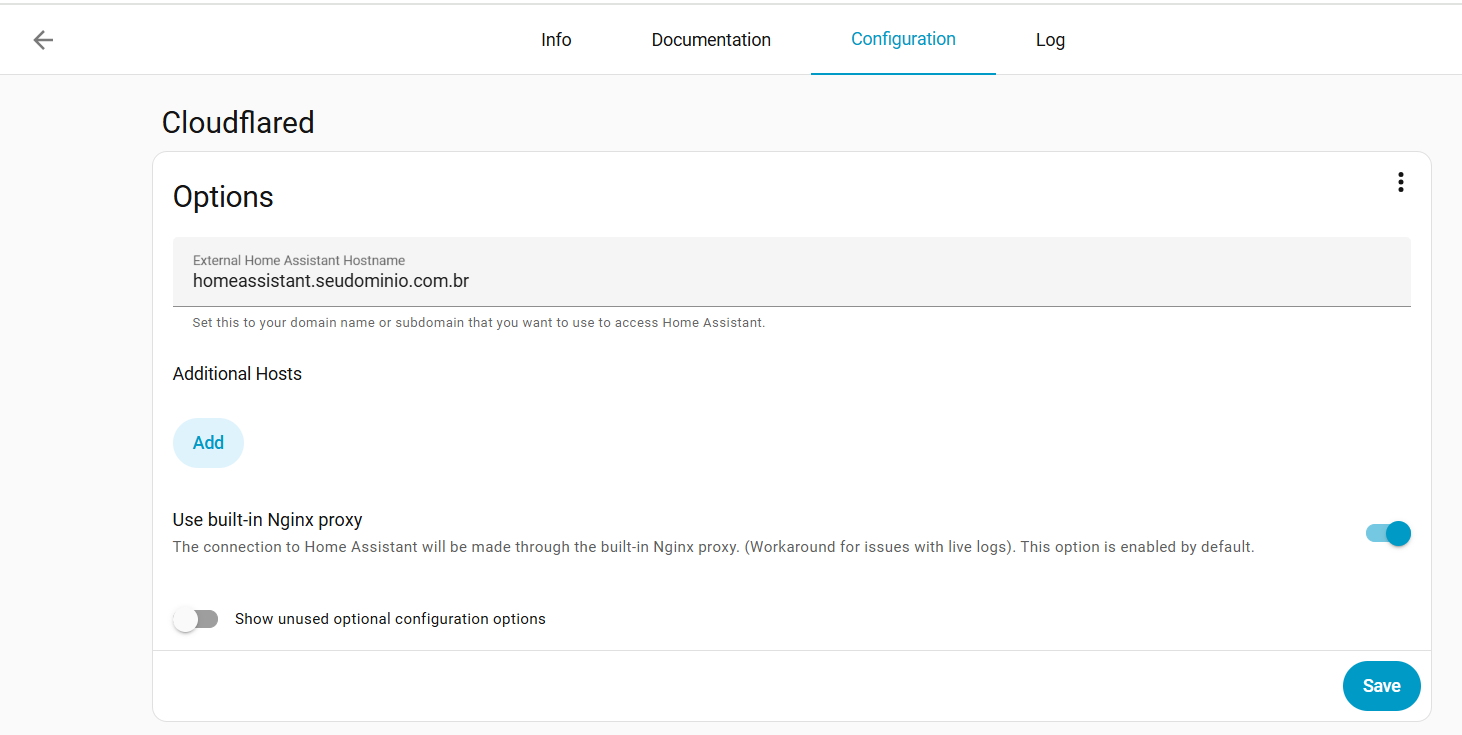Enable the unused options visibility switch
The width and height of the screenshot is (1462, 735).
click(196, 618)
